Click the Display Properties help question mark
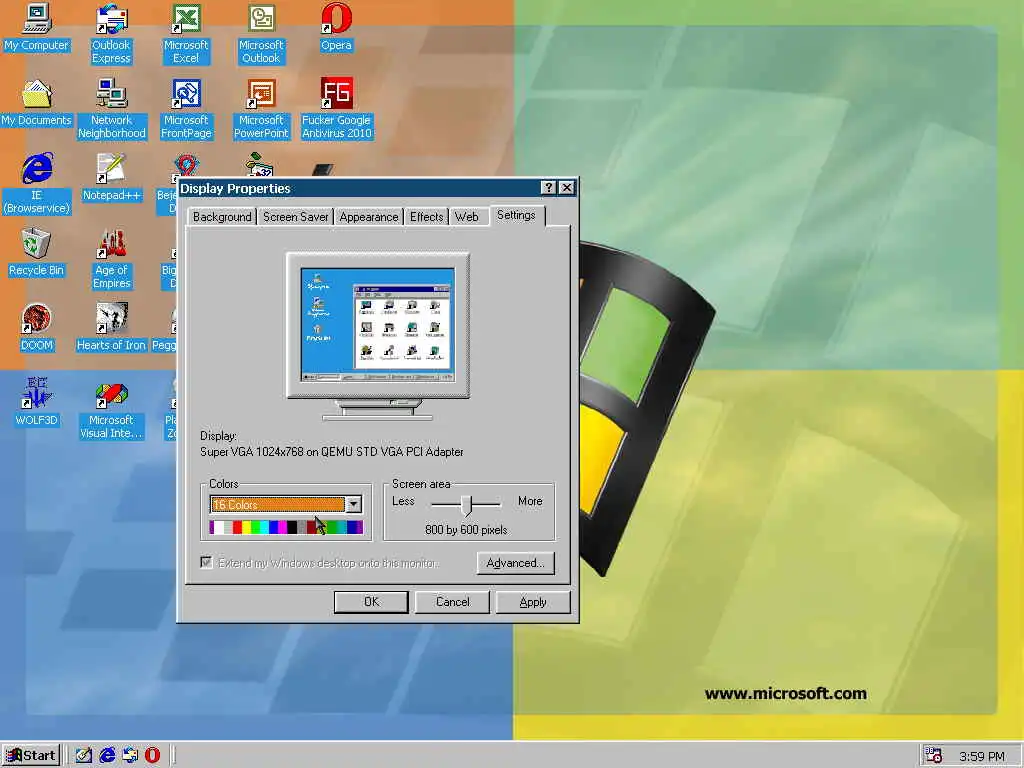This screenshot has height=768, width=1024. click(549, 188)
